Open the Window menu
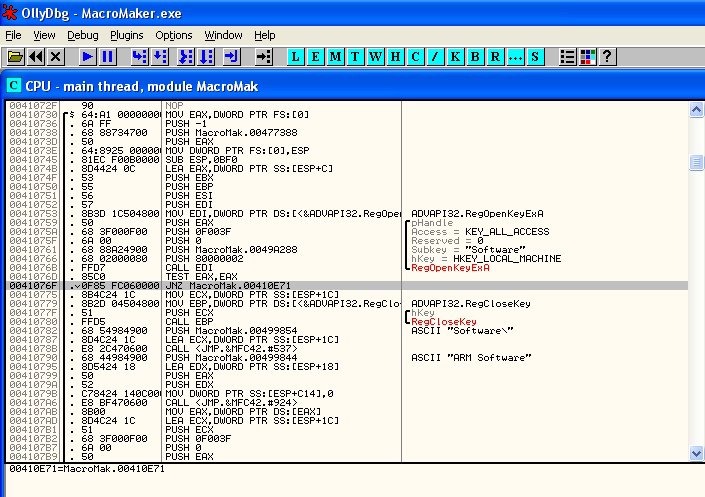Image resolution: width=705 pixels, height=497 pixels. click(x=223, y=35)
